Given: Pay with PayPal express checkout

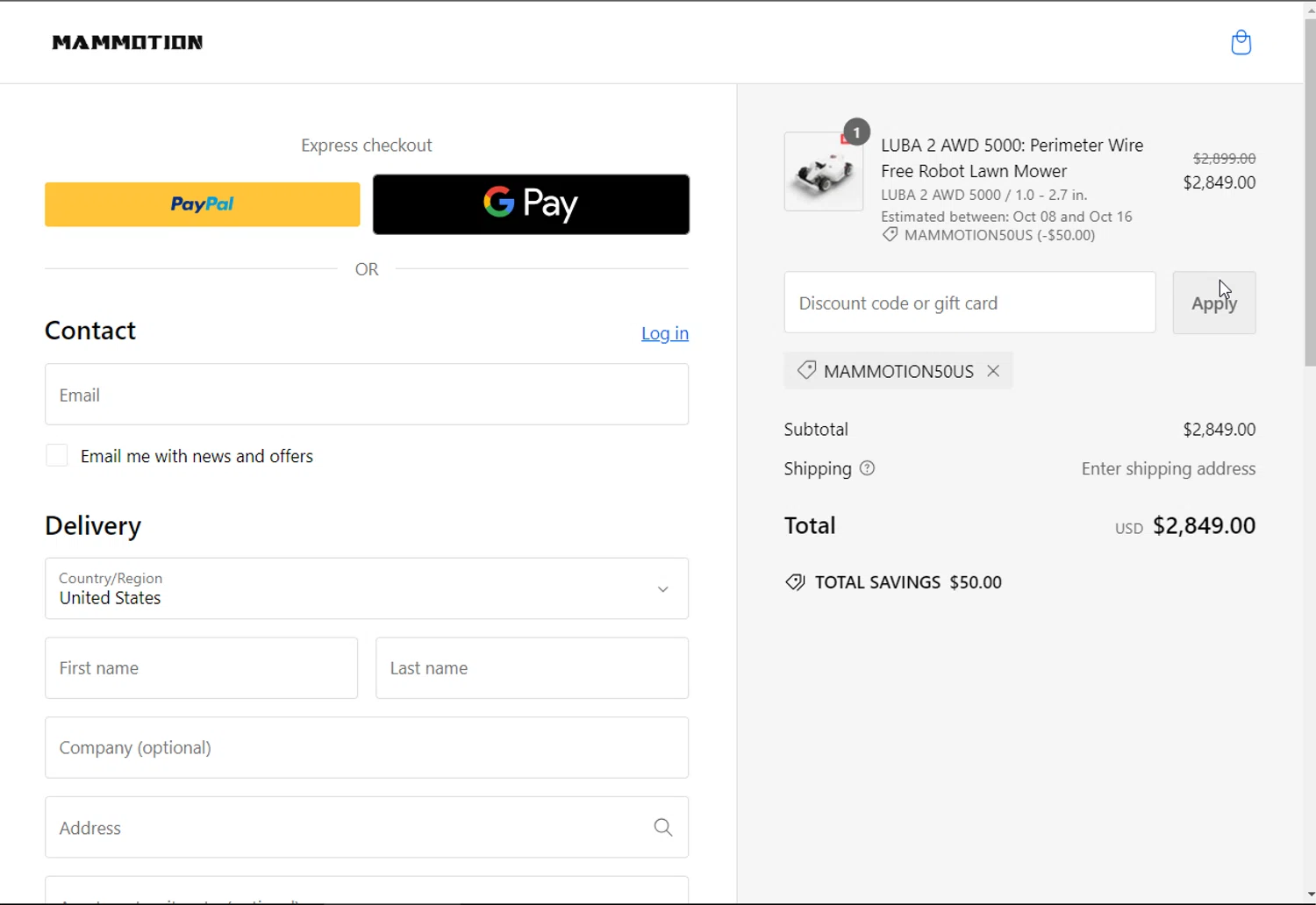Looking at the screenshot, I should tap(203, 204).
